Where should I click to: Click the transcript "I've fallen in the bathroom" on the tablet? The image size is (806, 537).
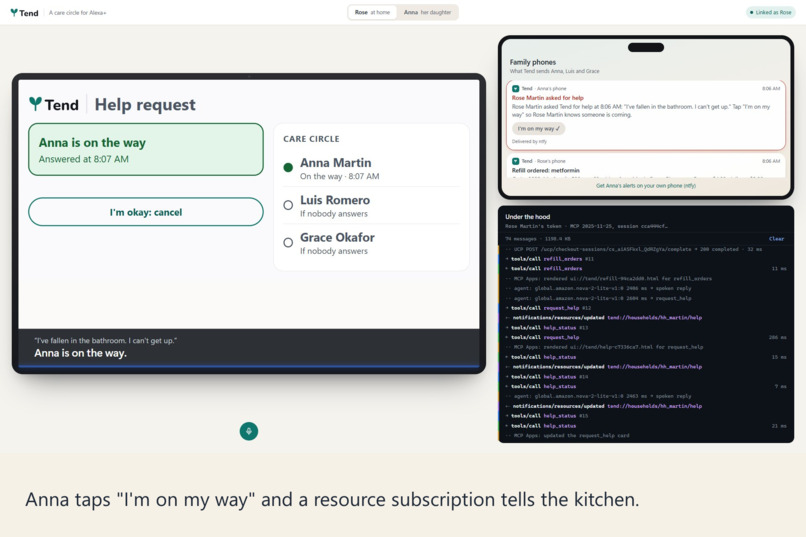tap(105, 340)
